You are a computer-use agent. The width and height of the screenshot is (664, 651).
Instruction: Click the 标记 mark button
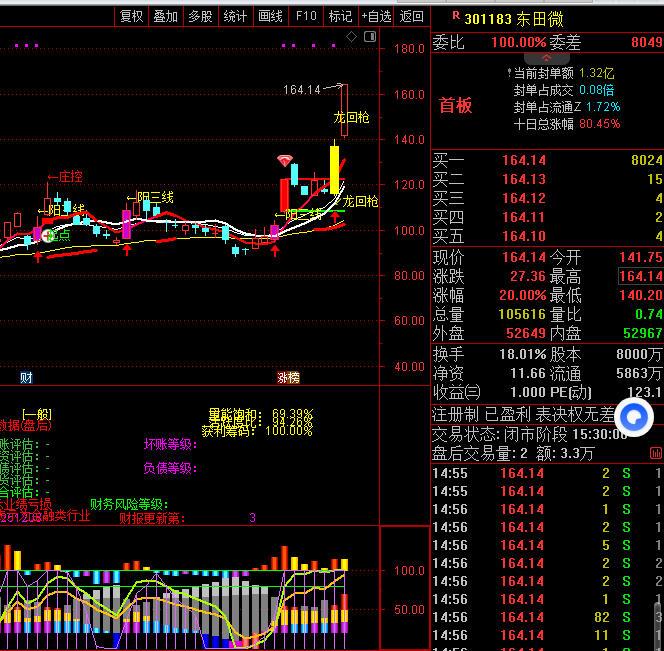340,16
